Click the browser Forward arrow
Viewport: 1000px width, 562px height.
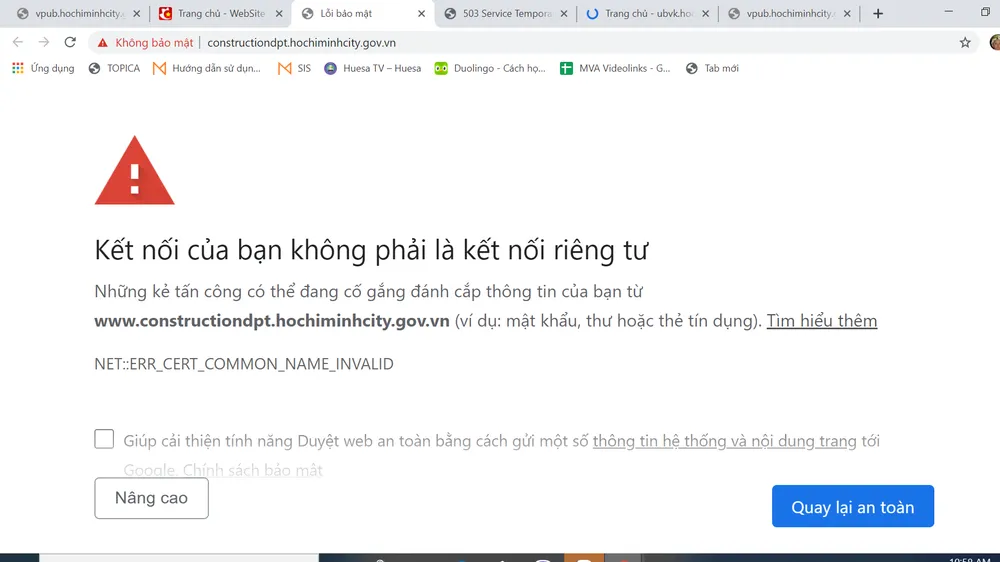point(43,43)
